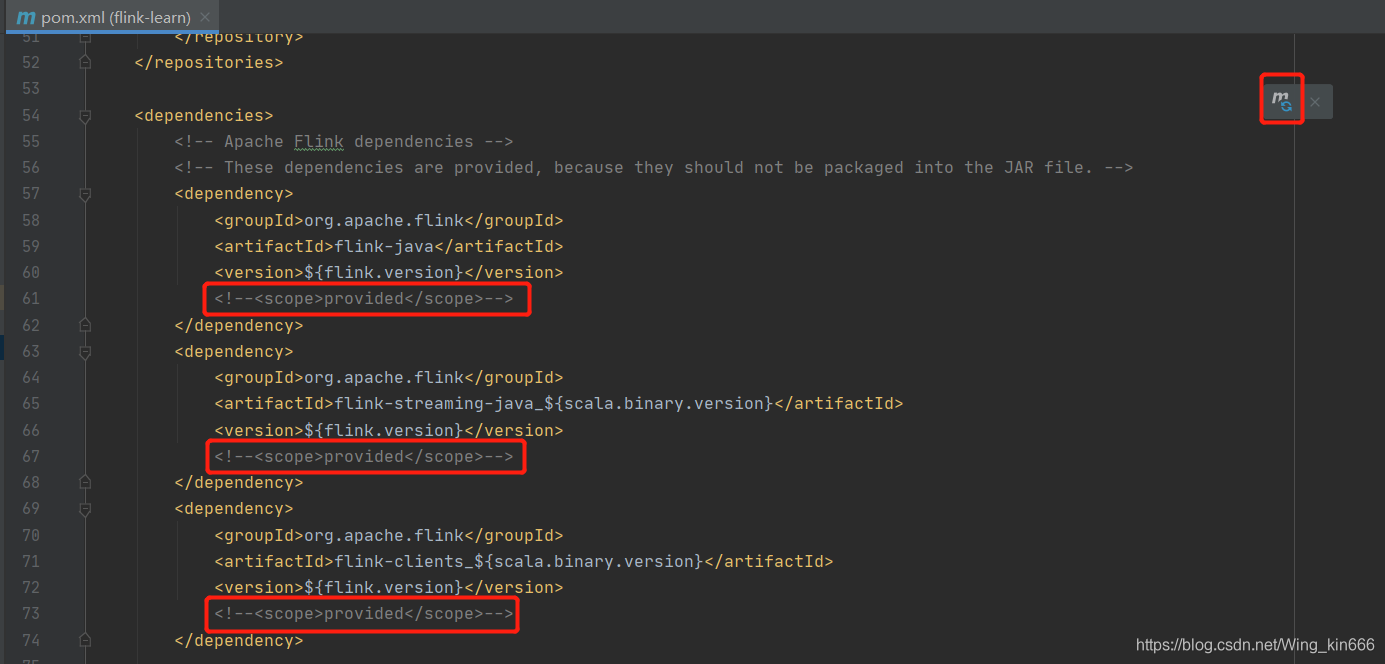The height and width of the screenshot is (664, 1385).
Task: Click ${flink.version} on line 72
Action: [384, 587]
